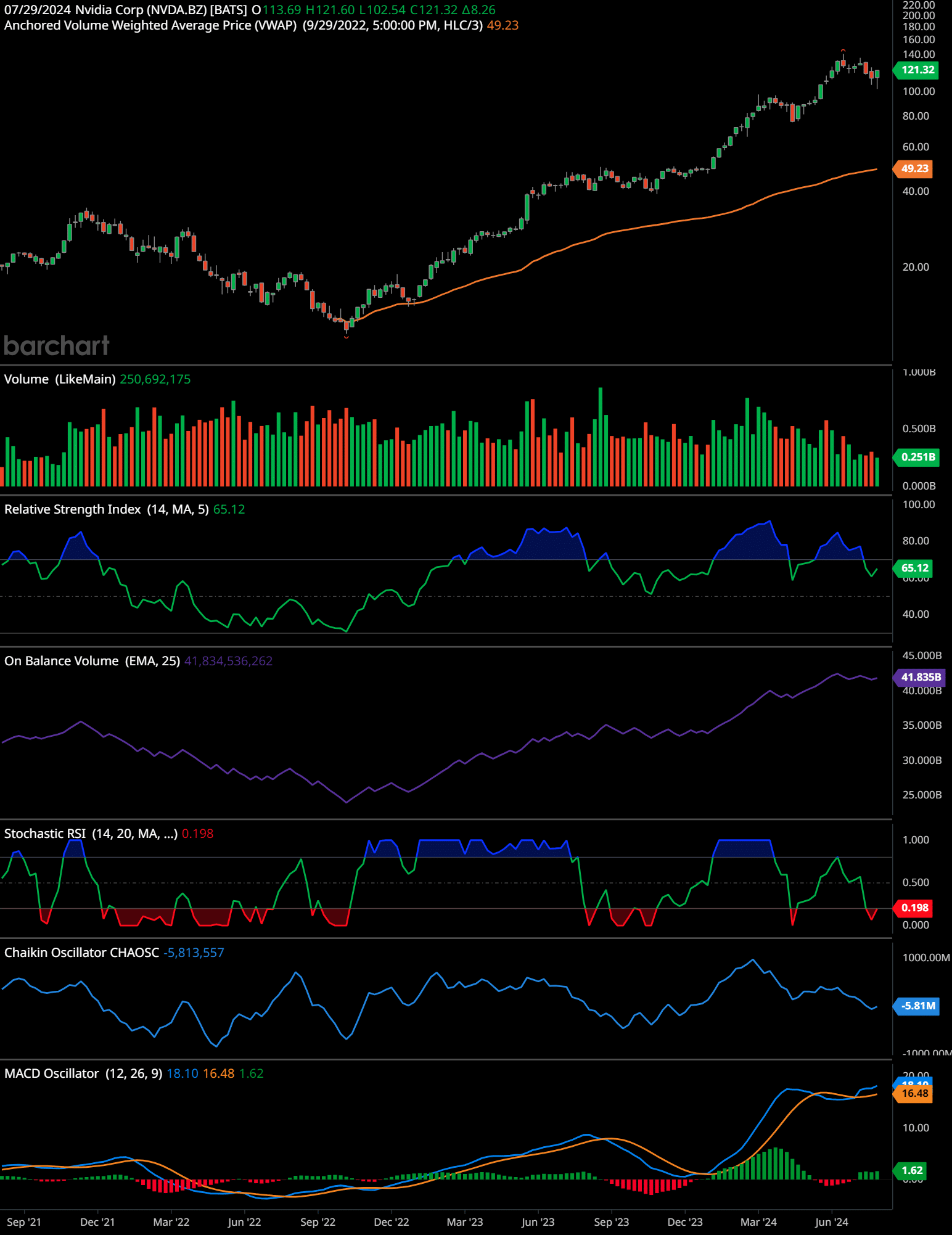This screenshot has width=952, height=1235.
Task: Click the orange 49.23 value in the VWAP header
Action: [x=503, y=25]
